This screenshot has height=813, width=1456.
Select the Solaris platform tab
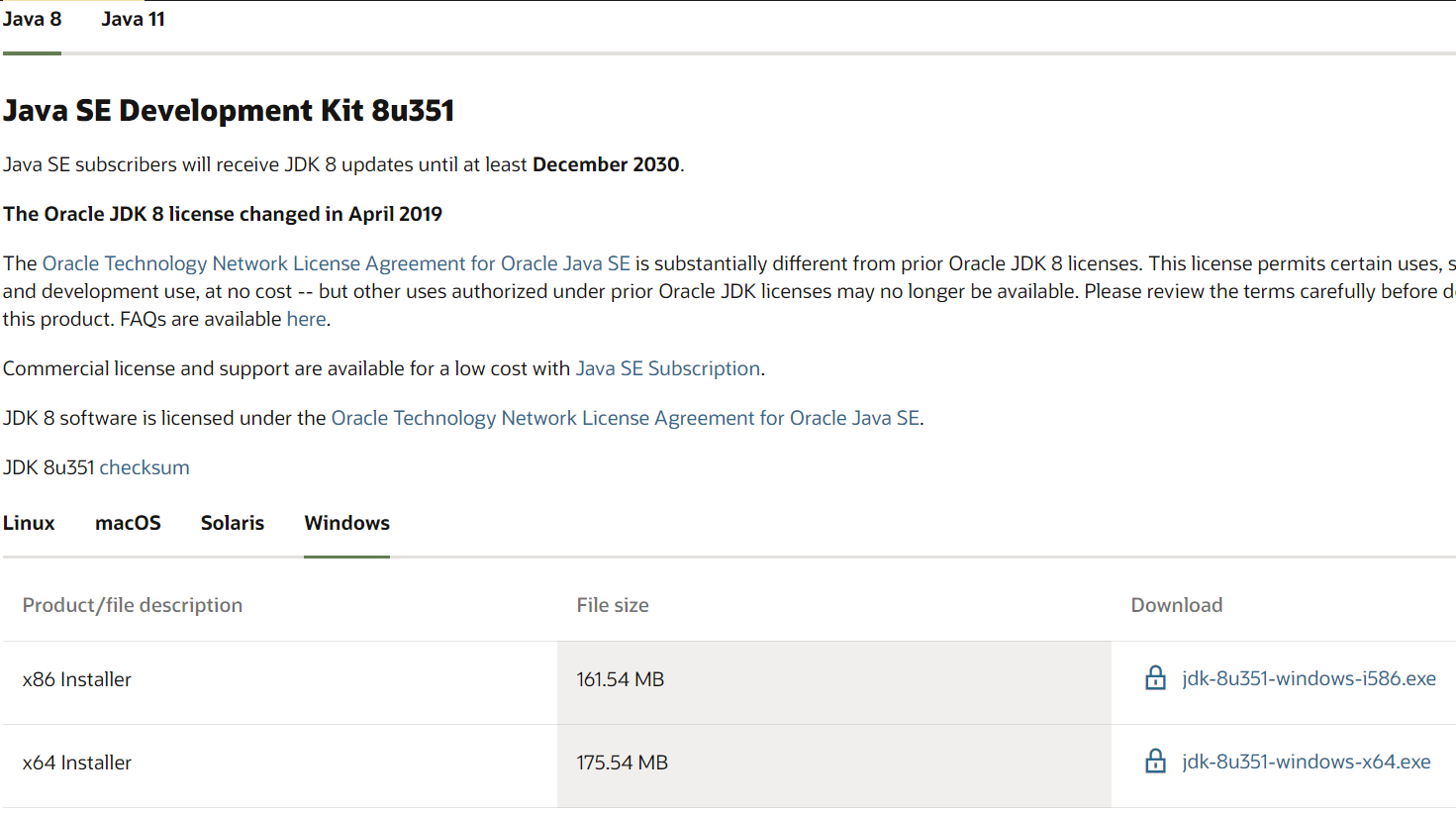tap(233, 523)
